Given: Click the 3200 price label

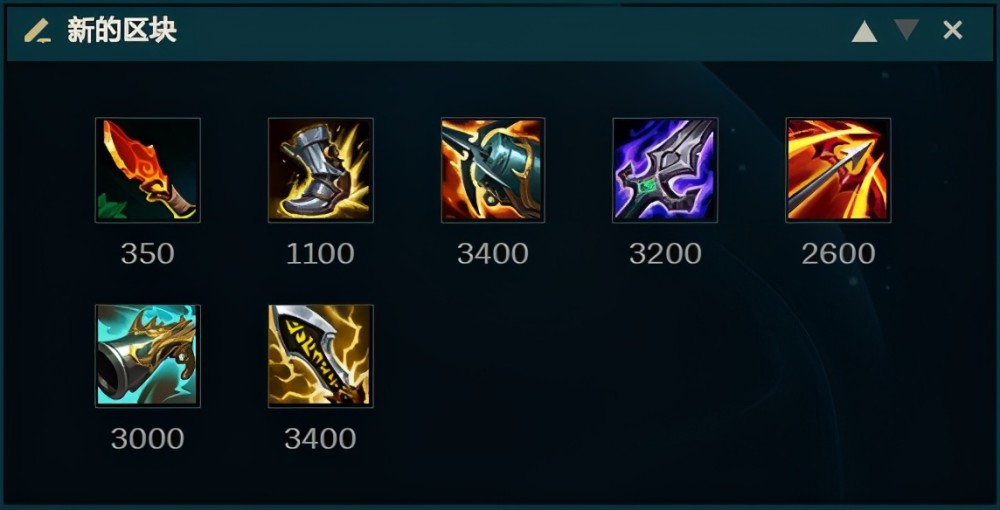Looking at the screenshot, I should tap(665, 254).
